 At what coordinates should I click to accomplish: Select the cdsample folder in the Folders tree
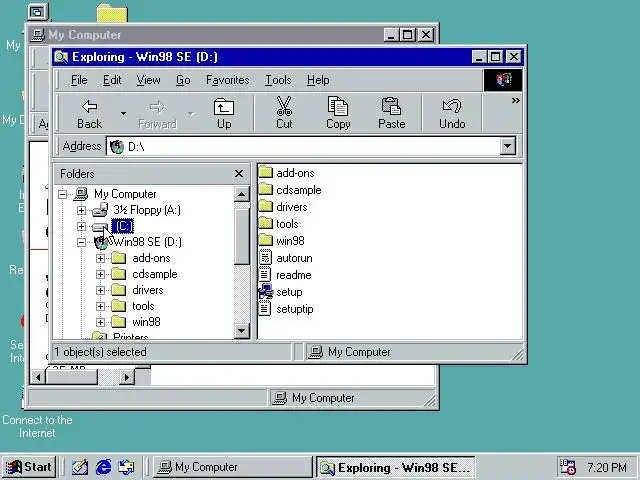point(155,274)
